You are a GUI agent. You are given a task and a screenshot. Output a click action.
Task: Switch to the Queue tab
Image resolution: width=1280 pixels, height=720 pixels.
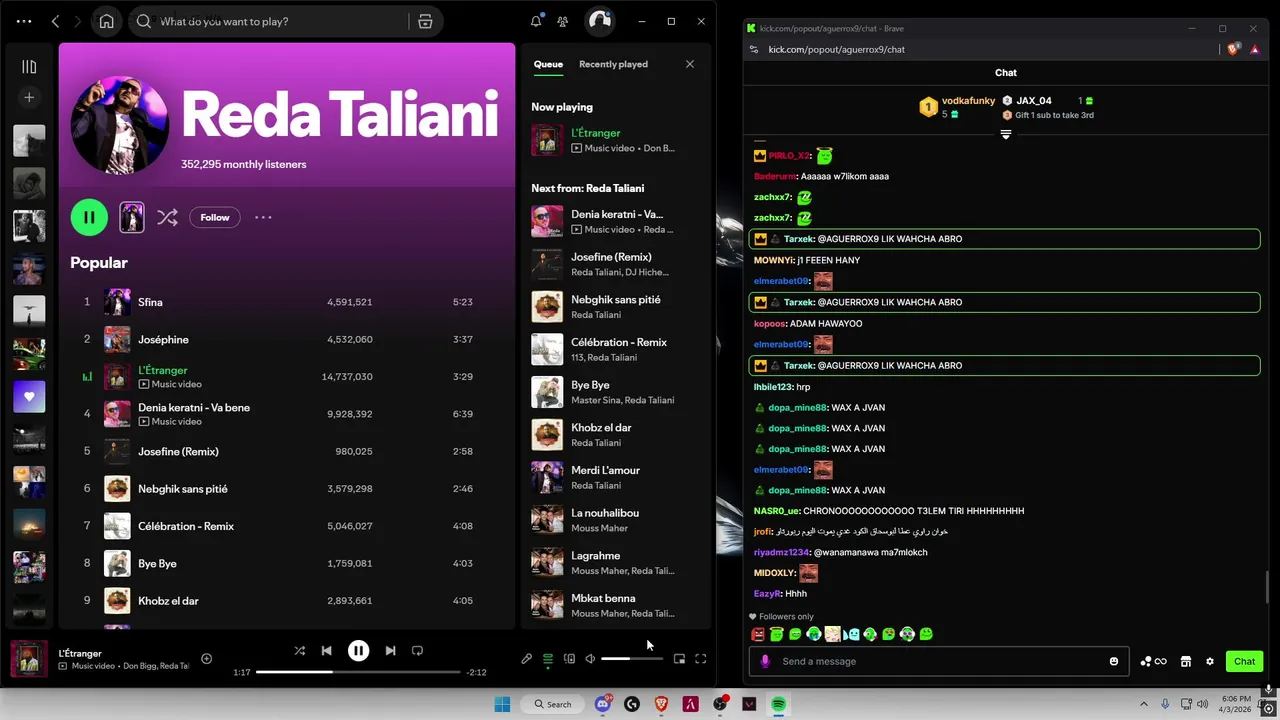(x=548, y=64)
